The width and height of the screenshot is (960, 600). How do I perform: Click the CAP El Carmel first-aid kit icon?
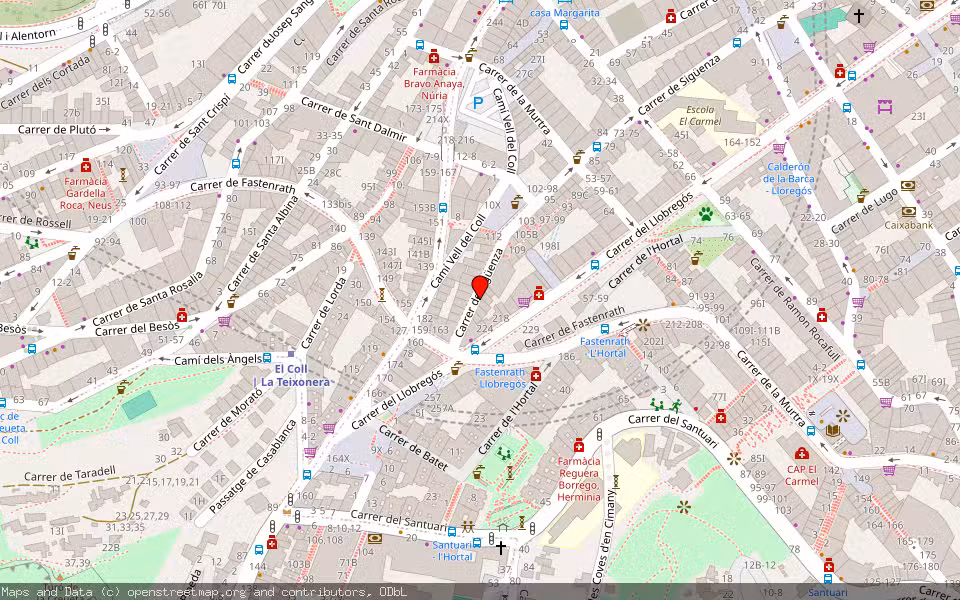click(x=801, y=452)
